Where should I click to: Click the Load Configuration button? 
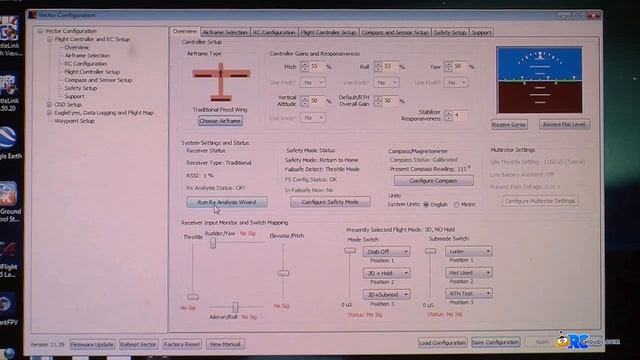tap(442, 342)
